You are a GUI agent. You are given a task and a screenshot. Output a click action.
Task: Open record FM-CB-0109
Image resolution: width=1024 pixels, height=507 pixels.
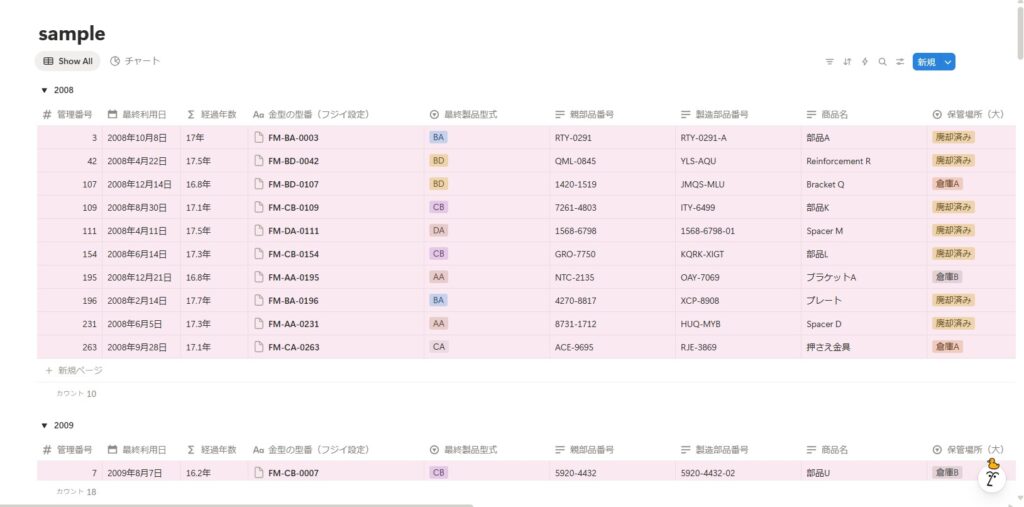(293, 208)
